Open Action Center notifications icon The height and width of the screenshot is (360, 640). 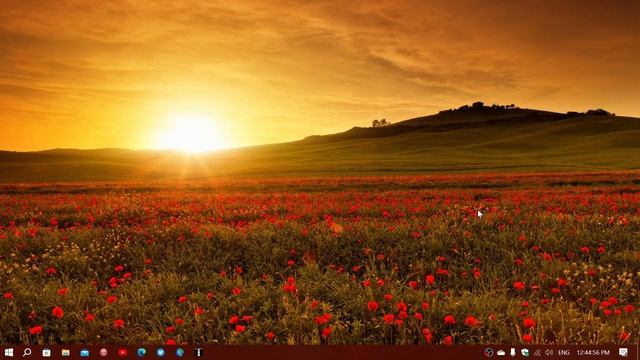pos(623,352)
